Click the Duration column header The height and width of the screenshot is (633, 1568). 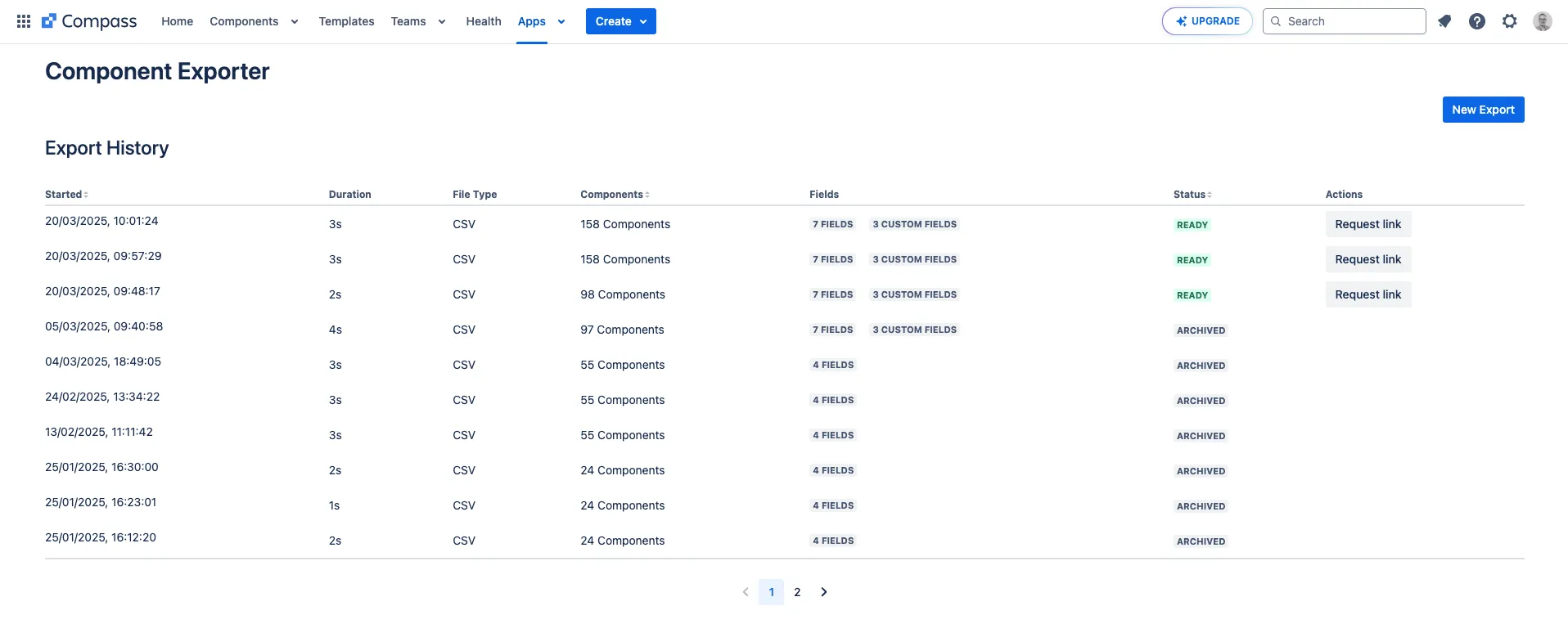click(x=350, y=195)
